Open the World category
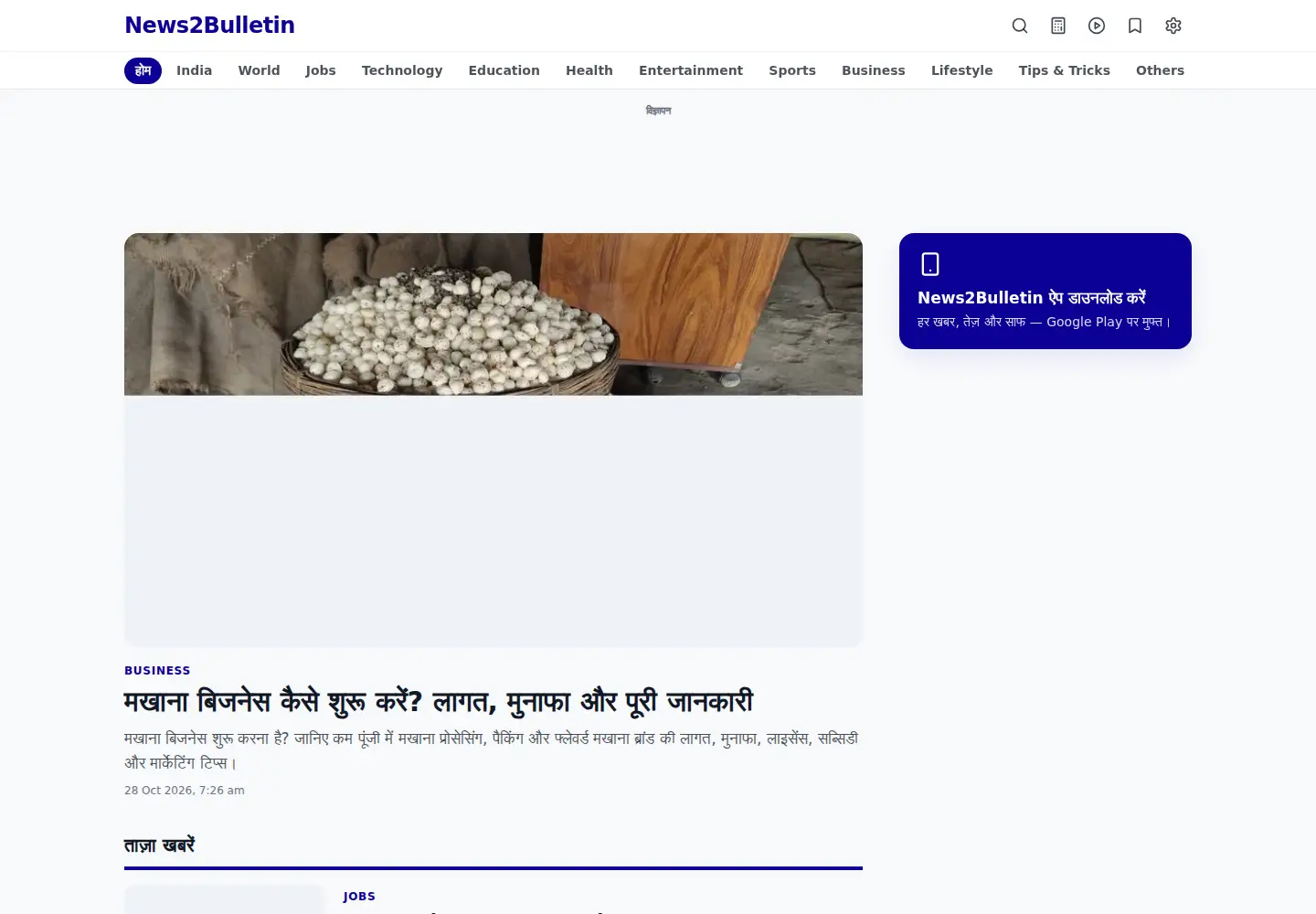The height and width of the screenshot is (914, 1316). (259, 70)
